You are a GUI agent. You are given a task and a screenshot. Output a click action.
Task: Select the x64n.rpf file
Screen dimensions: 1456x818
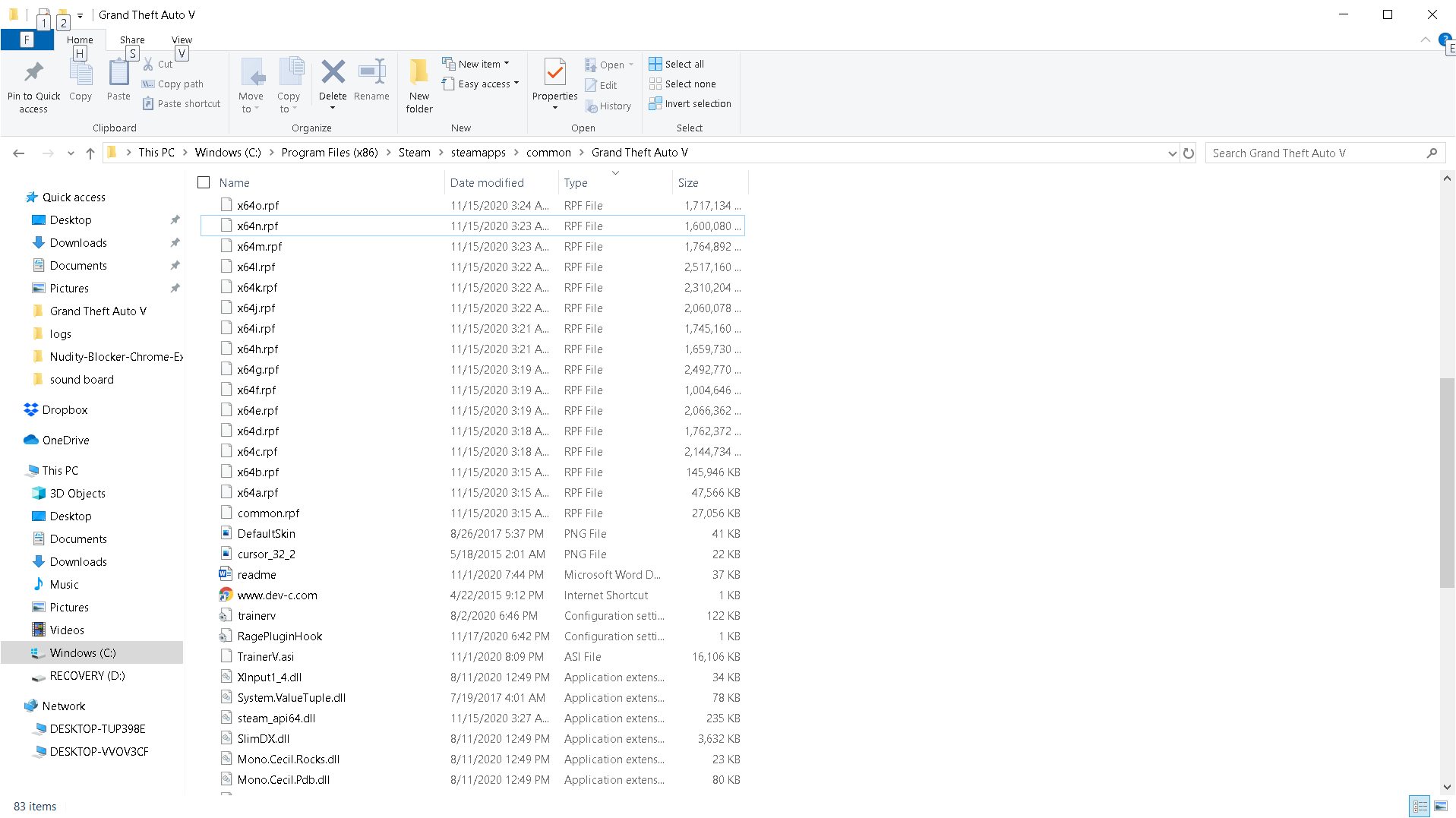pyautogui.click(x=472, y=226)
